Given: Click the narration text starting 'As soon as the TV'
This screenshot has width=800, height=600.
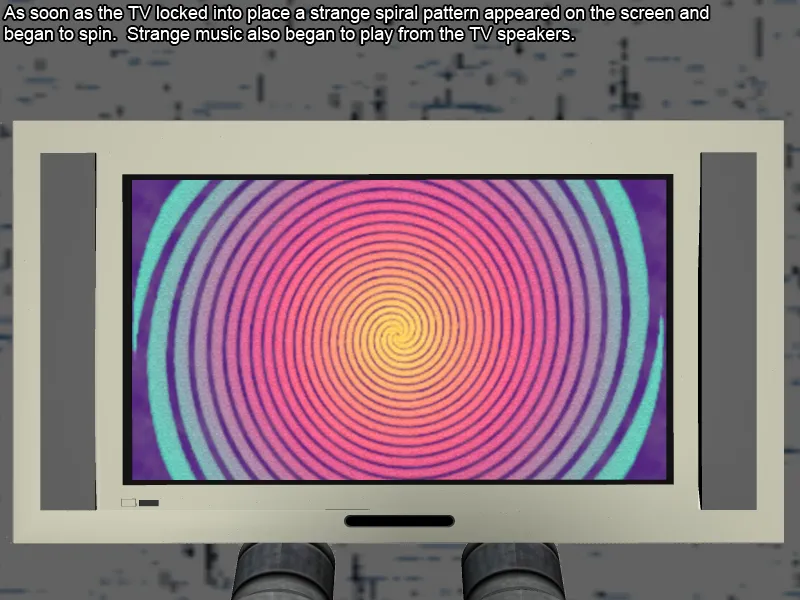Looking at the screenshot, I should coord(356,23).
